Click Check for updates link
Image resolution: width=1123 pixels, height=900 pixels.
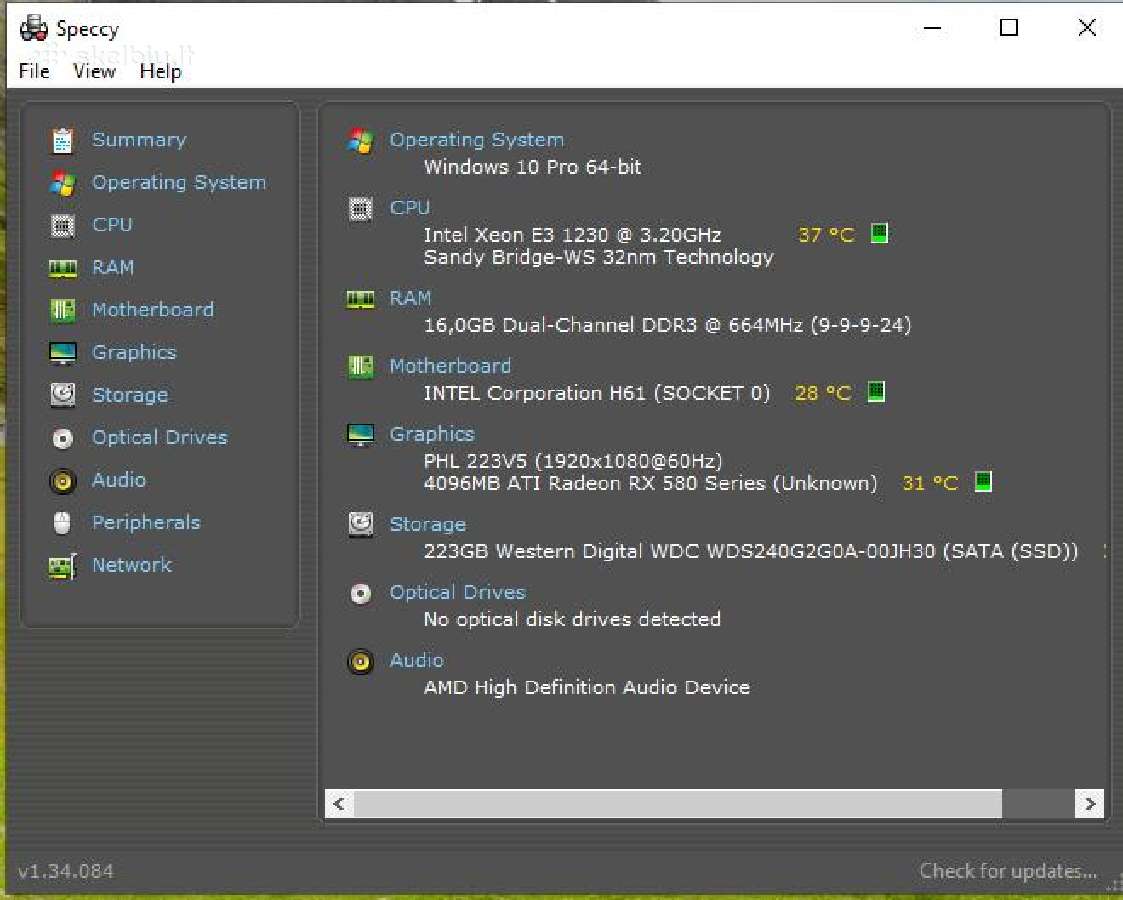(x=1008, y=871)
